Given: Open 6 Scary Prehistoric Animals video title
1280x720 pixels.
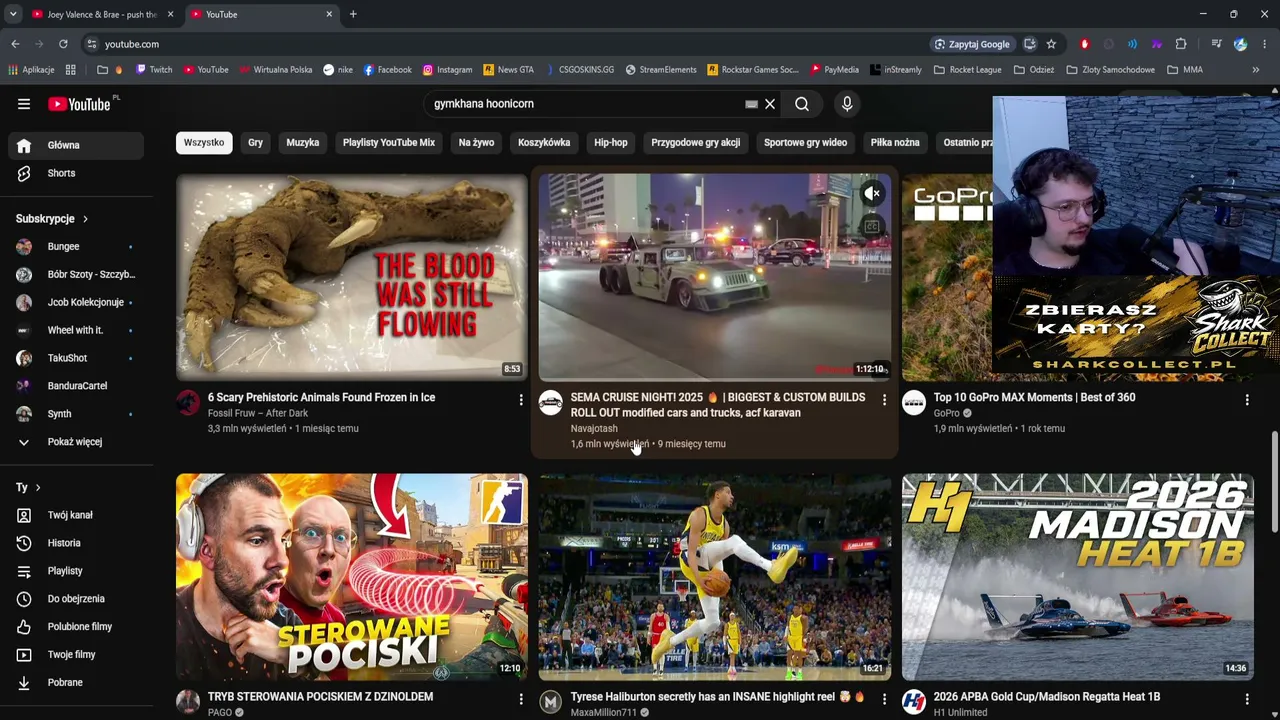Looking at the screenshot, I should [322, 398].
